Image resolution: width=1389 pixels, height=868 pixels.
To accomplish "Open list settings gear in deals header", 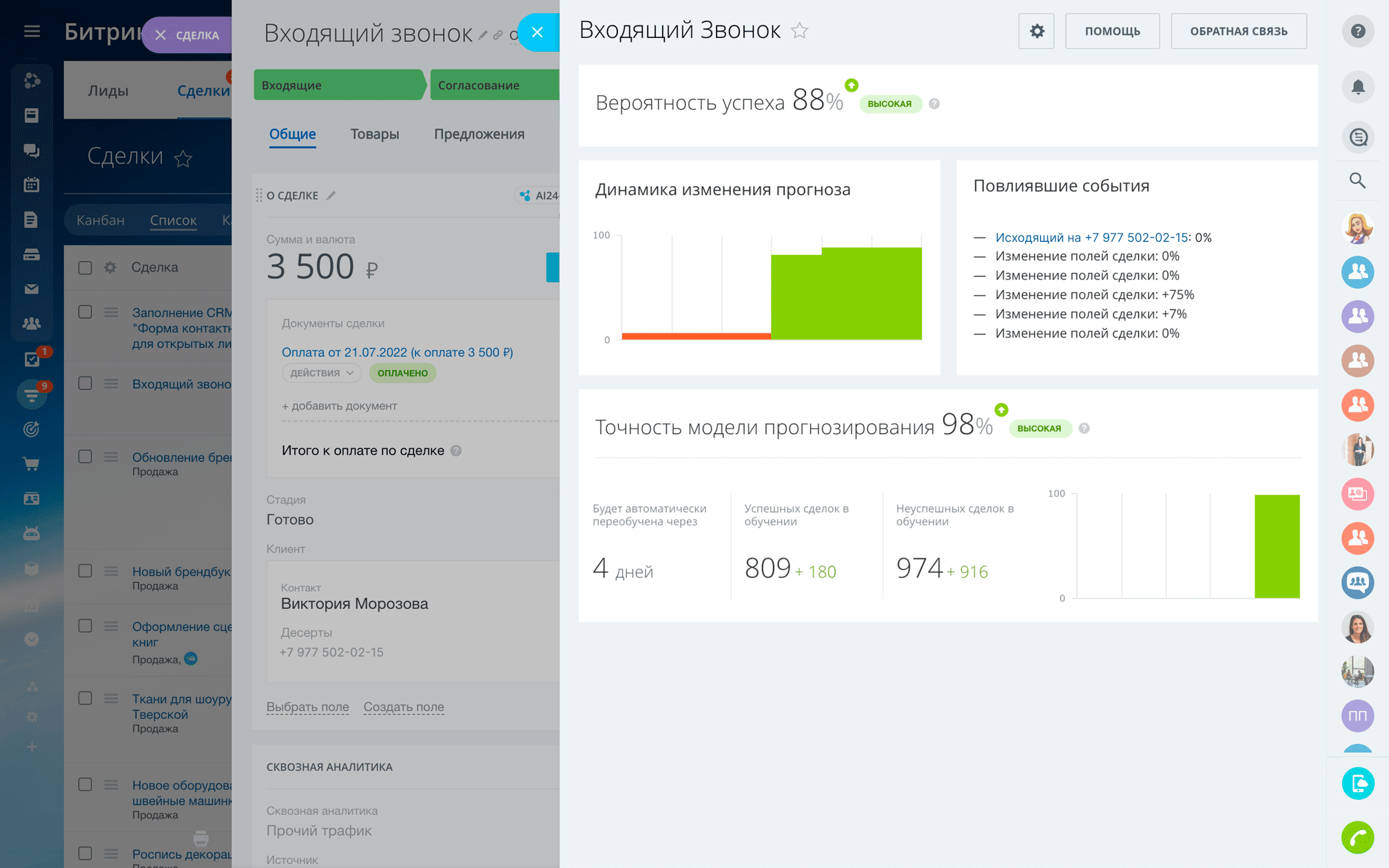I will pyautogui.click(x=110, y=267).
